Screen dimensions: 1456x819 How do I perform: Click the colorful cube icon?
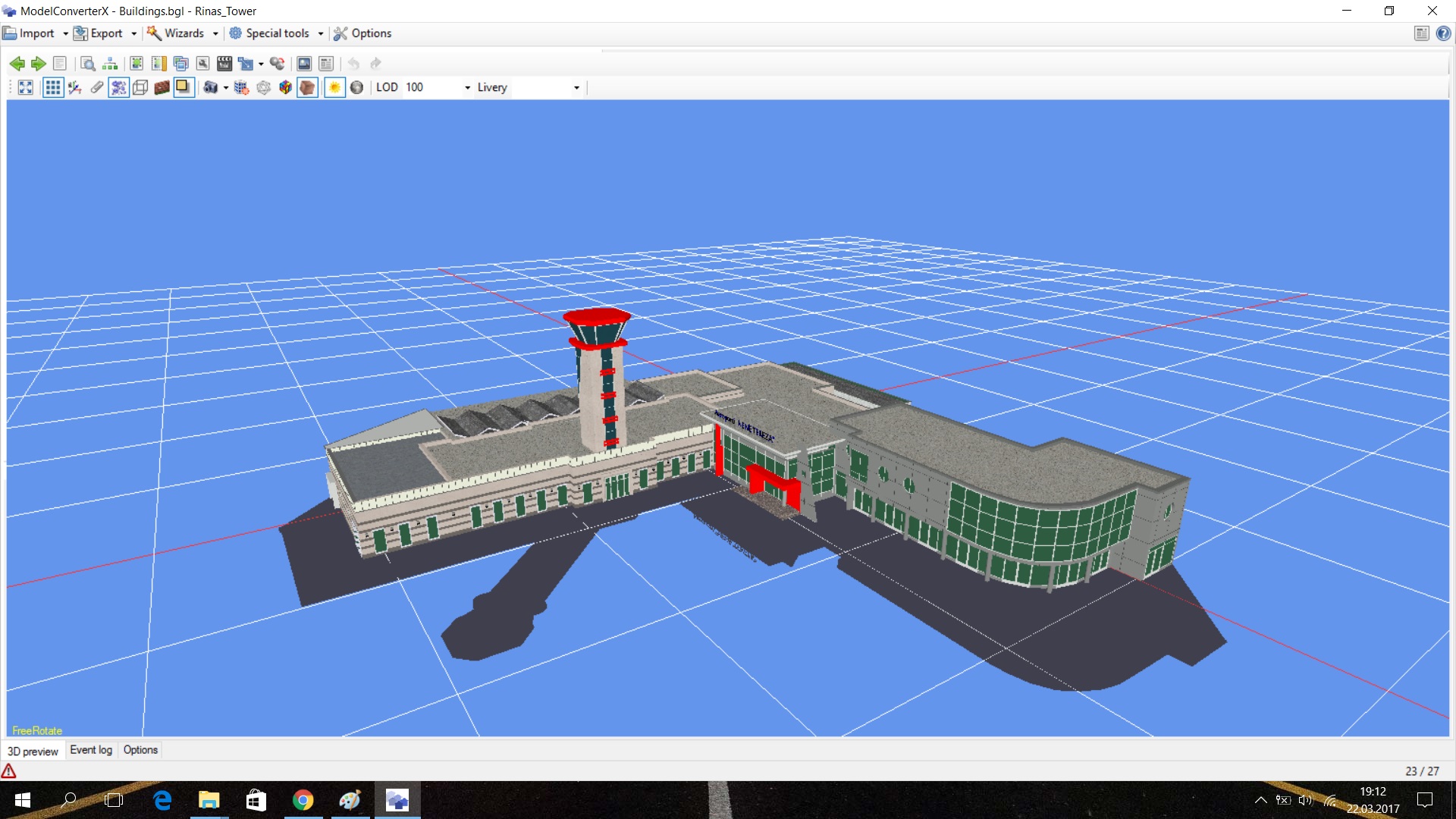click(285, 87)
